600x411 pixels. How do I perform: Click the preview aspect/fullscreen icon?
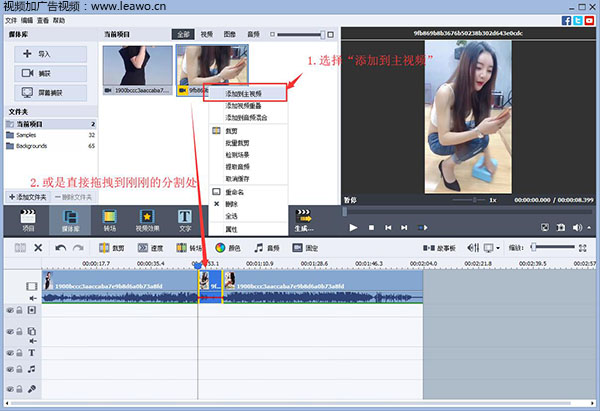click(545, 227)
